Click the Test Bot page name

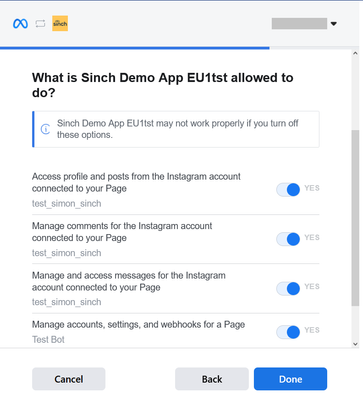tap(48, 340)
